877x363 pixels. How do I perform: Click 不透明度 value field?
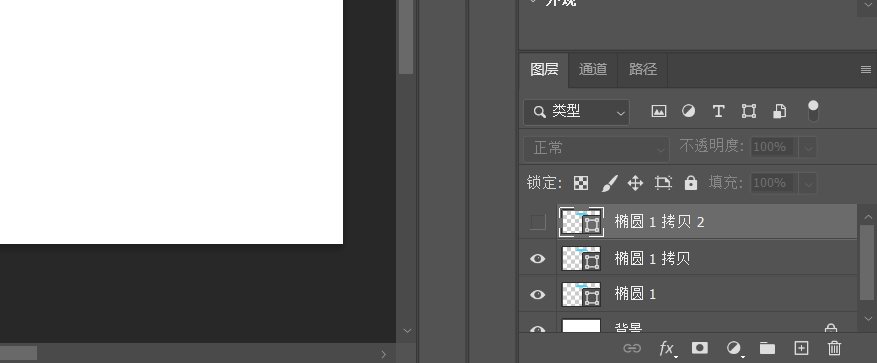point(775,148)
